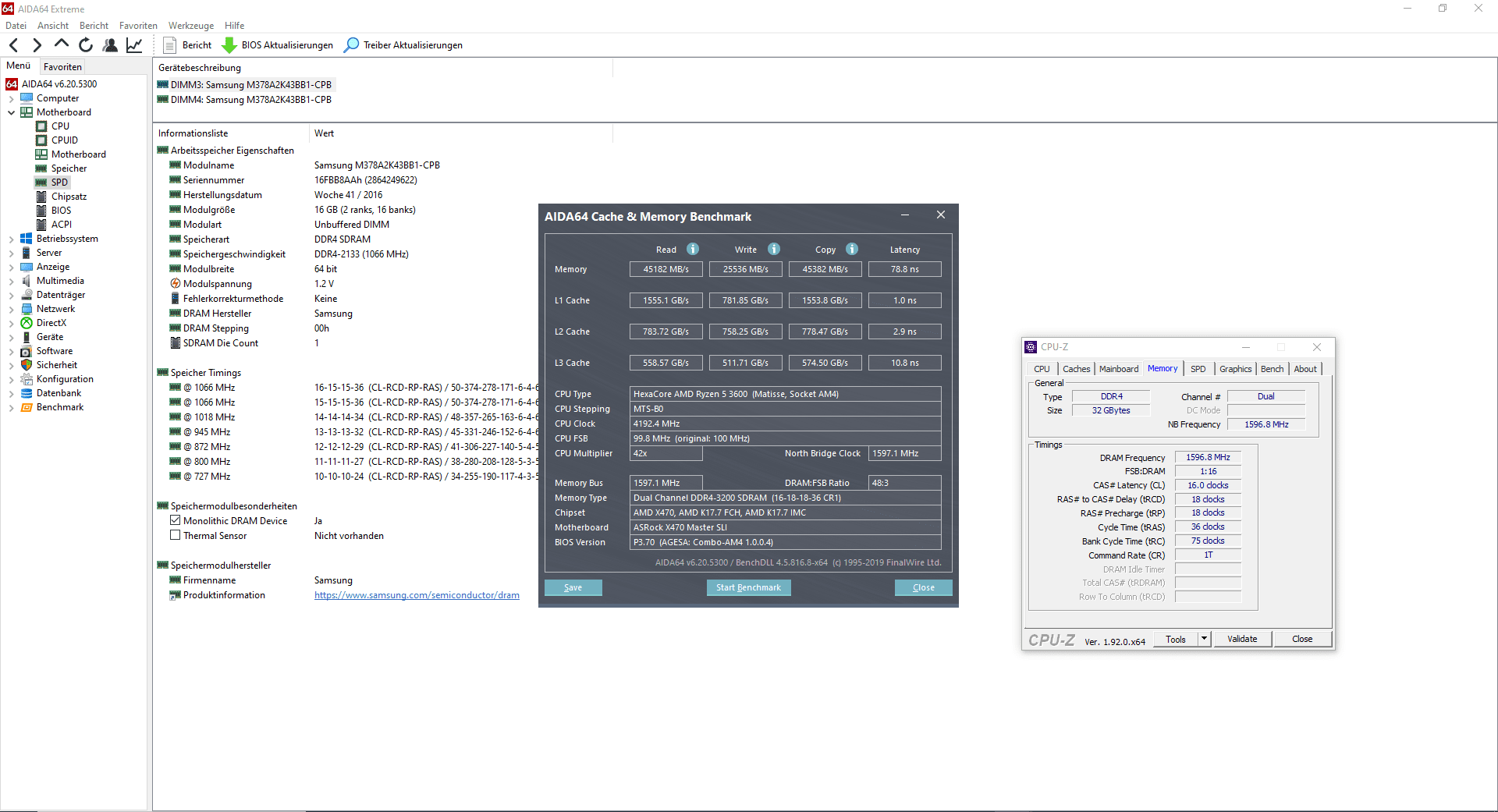Screen dimensions: 1498x812
Task: Expand the Multimedia tree node
Action: point(11,282)
